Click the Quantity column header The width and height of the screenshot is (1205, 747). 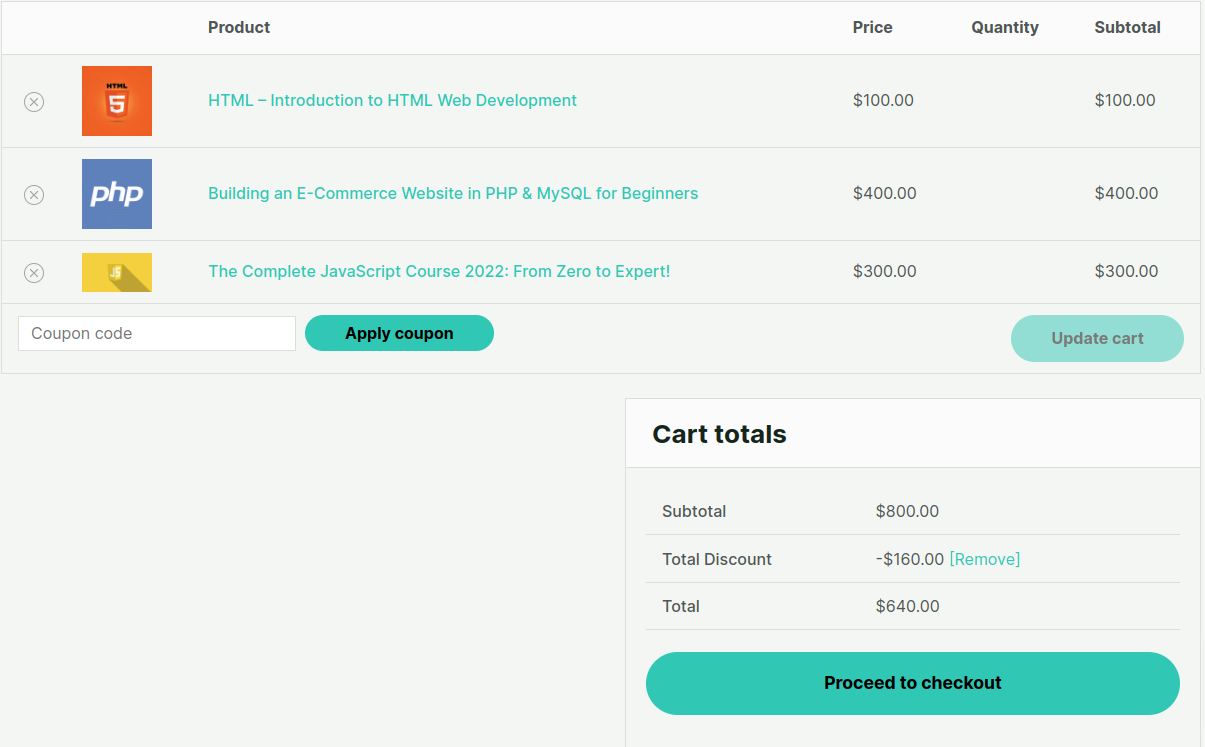[x=1005, y=27]
